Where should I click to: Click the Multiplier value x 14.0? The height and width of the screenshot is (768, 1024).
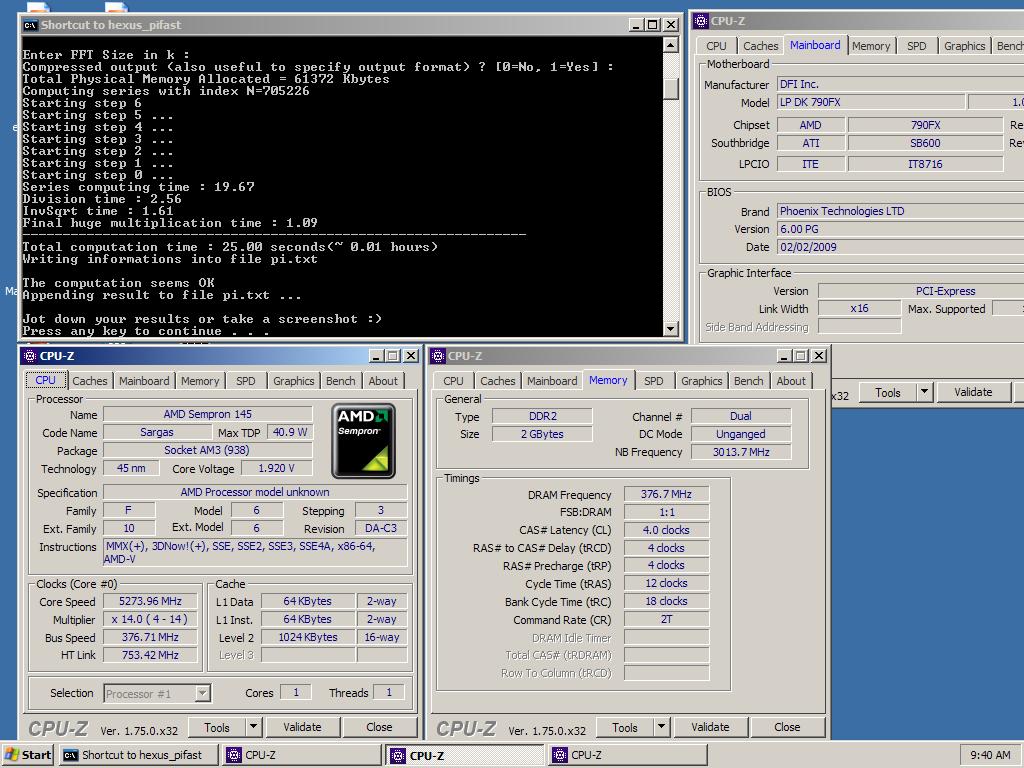click(150, 619)
